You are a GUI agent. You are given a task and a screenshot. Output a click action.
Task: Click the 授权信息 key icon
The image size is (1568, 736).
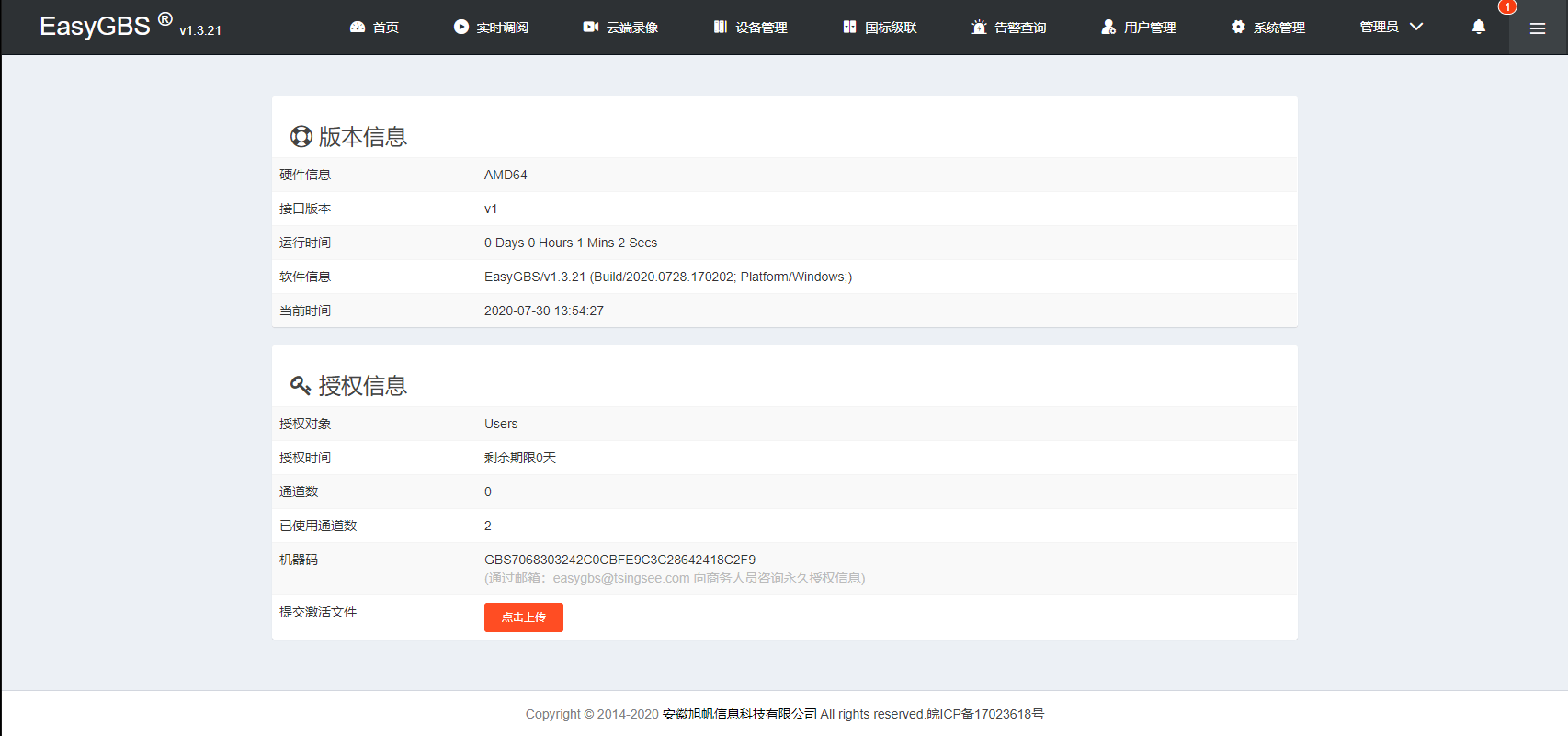click(301, 386)
